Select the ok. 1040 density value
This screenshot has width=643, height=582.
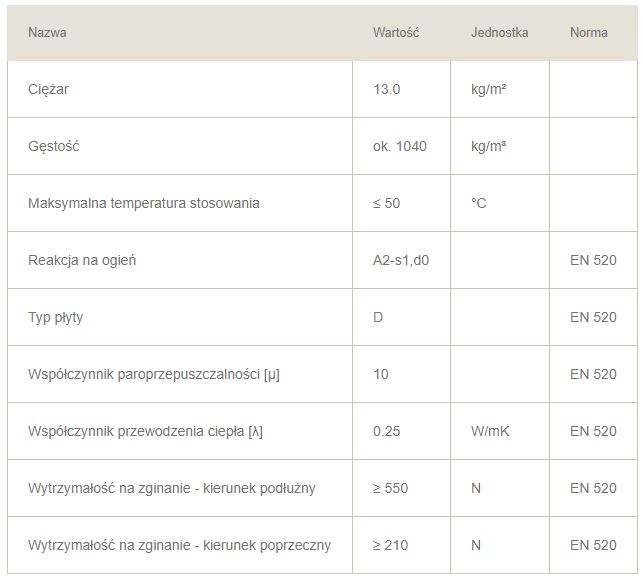[399, 146]
